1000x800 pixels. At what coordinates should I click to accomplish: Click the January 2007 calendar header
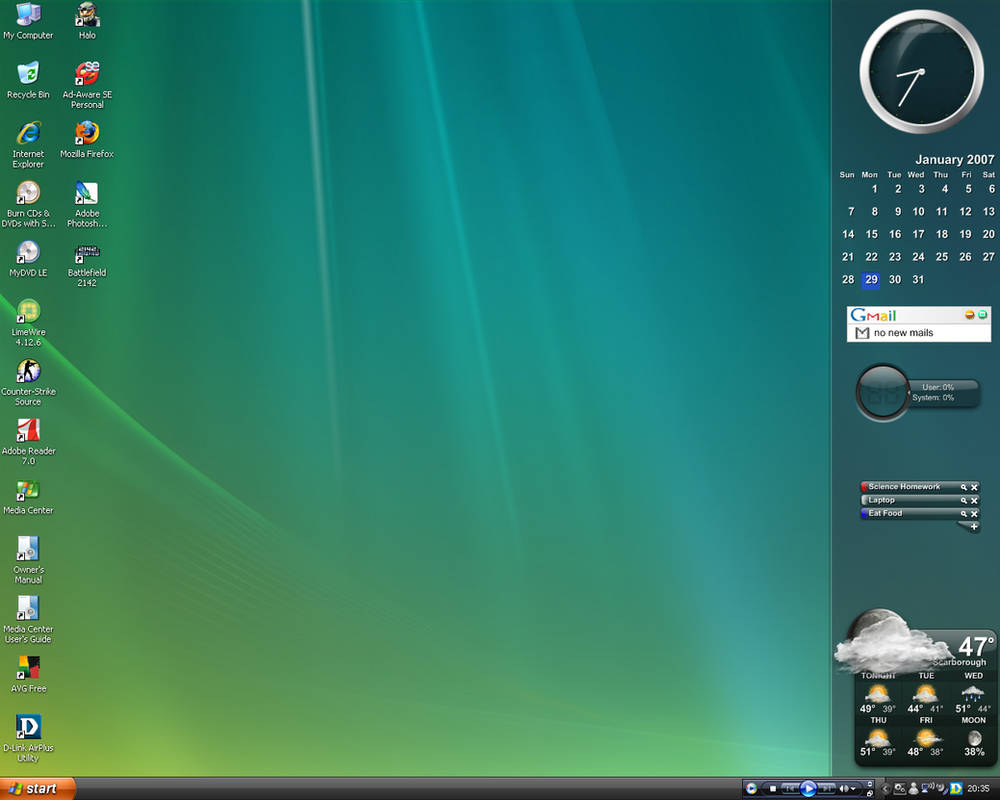[x=955, y=159]
